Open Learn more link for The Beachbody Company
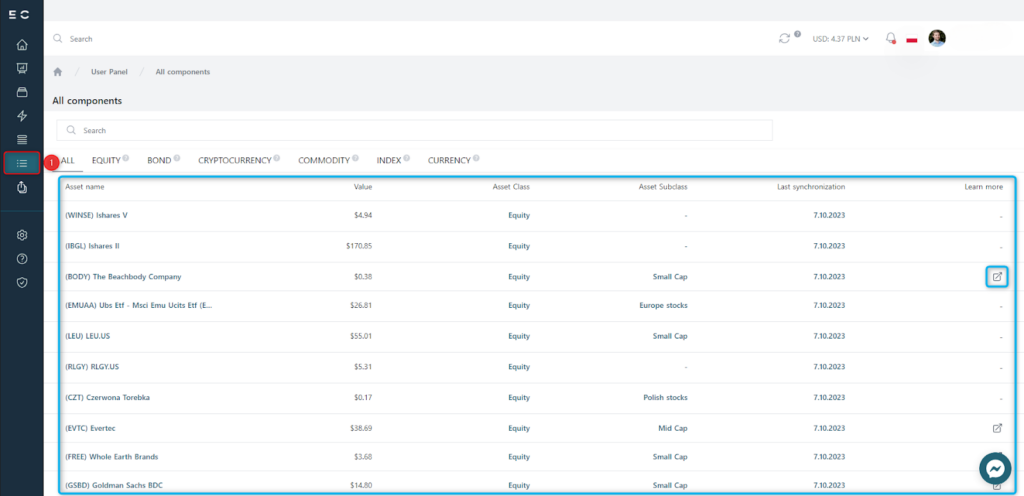 996,276
